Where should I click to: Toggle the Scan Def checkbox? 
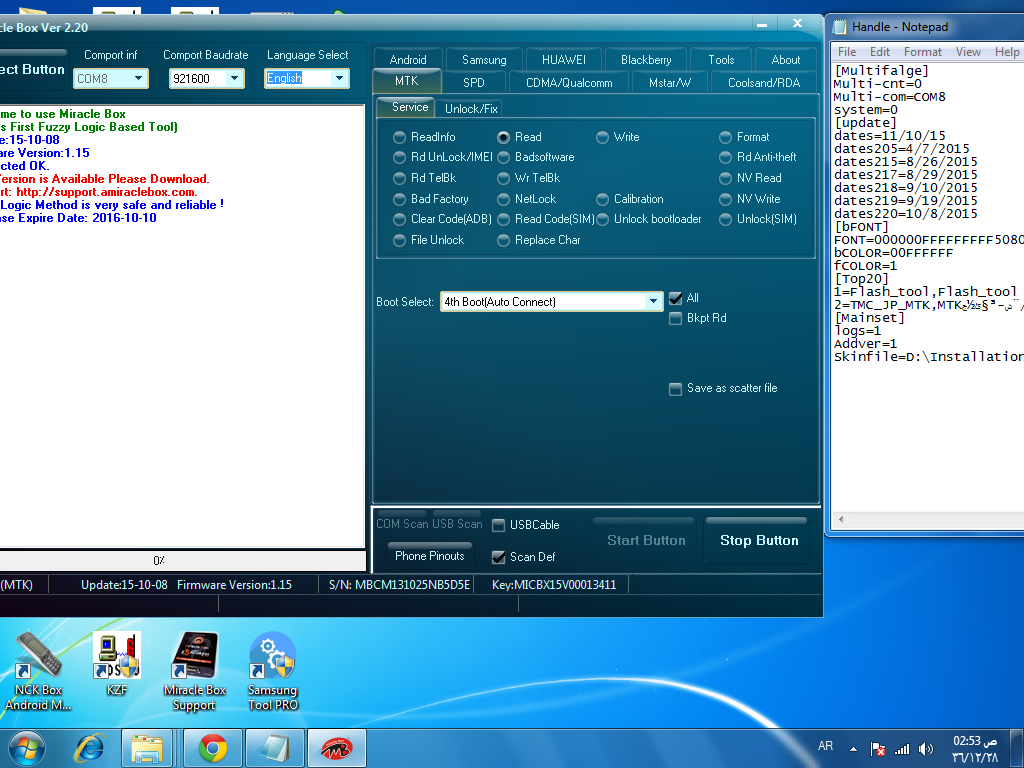coord(499,557)
